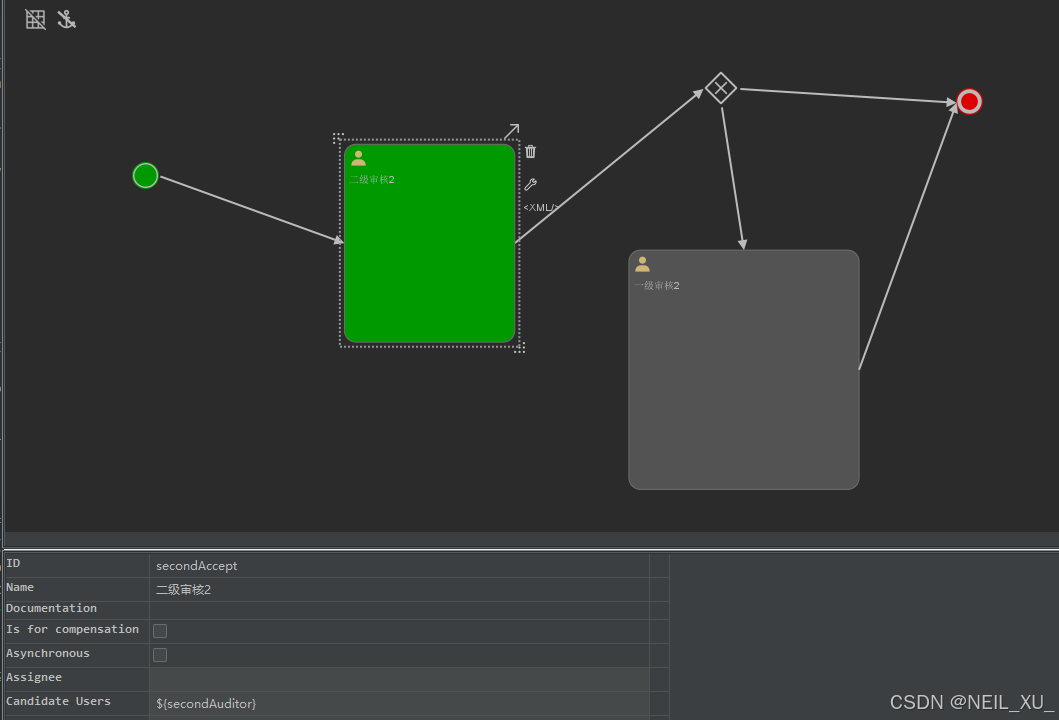
Task: Toggle the grid icon in the top toolbar
Action: click(36, 19)
